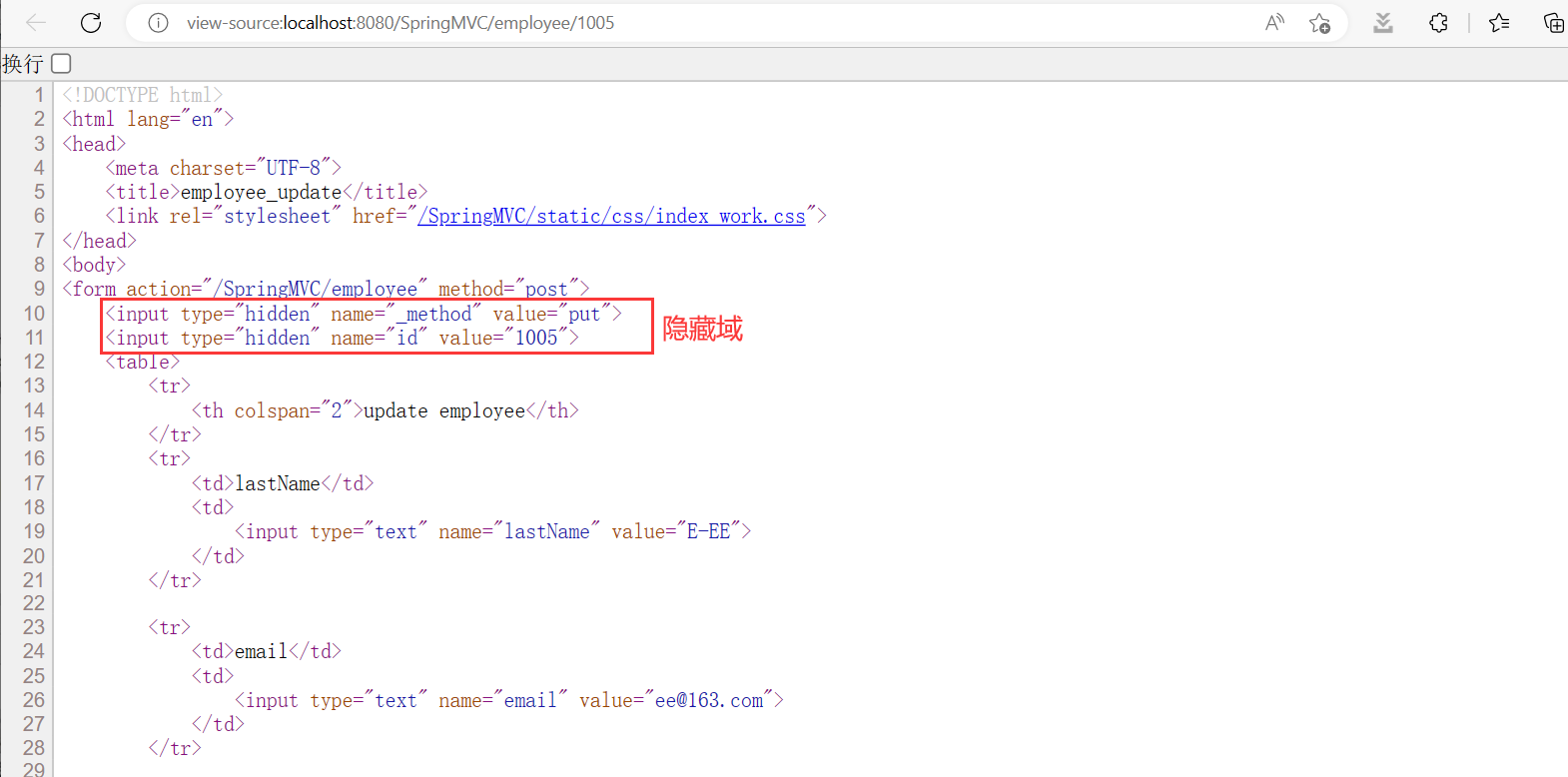This screenshot has height=777, width=1568.
Task: Click line number 10 in the gutter
Action: tap(34, 313)
